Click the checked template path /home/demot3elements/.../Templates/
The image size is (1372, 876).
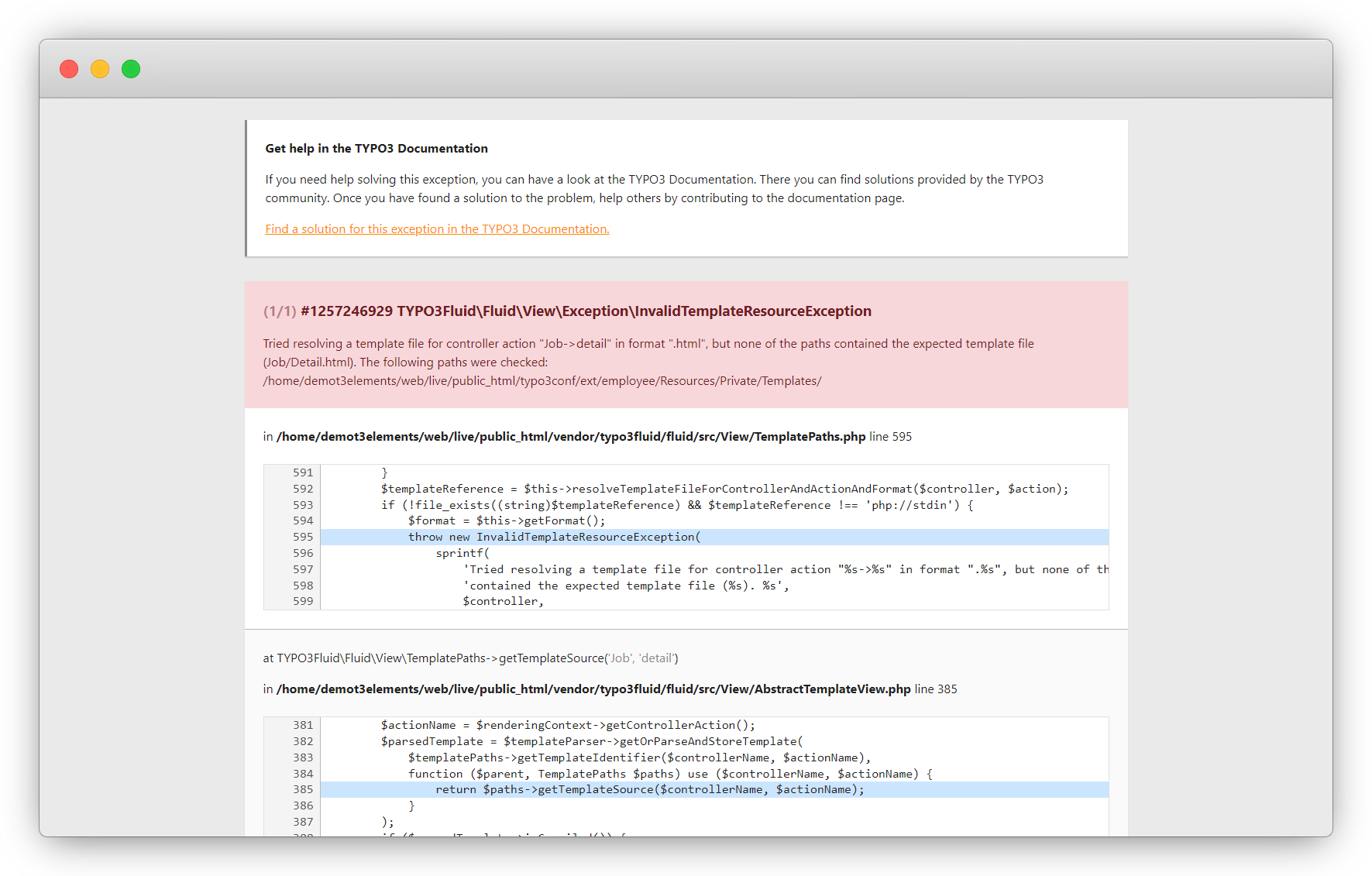pyautogui.click(x=542, y=381)
